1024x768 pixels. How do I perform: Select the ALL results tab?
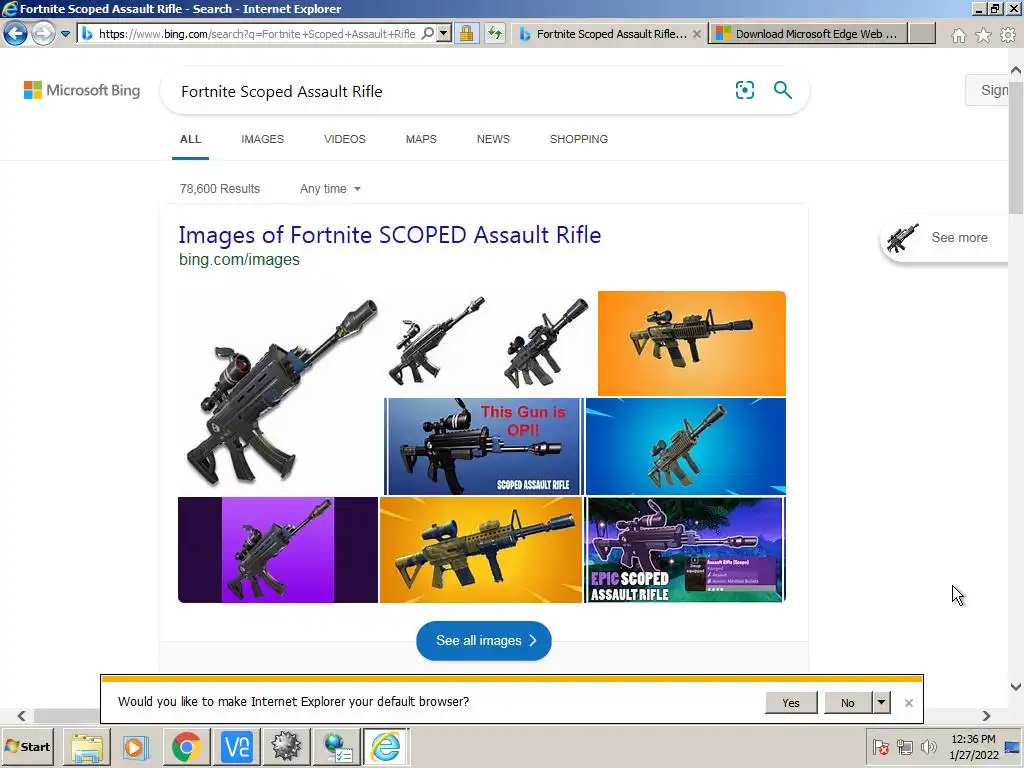tap(191, 139)
